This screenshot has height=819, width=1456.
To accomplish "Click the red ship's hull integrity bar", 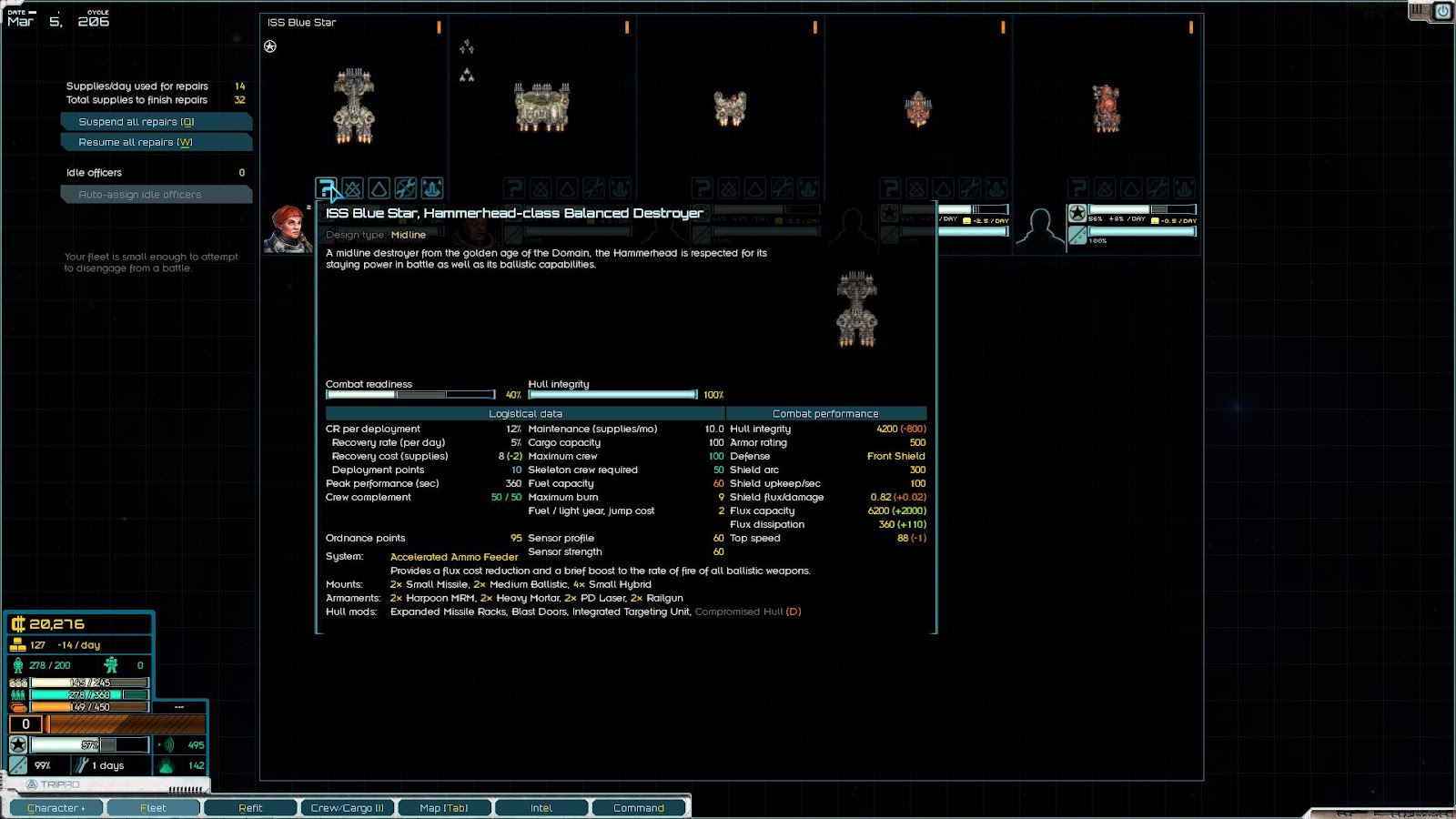I will pos(1142,231).
